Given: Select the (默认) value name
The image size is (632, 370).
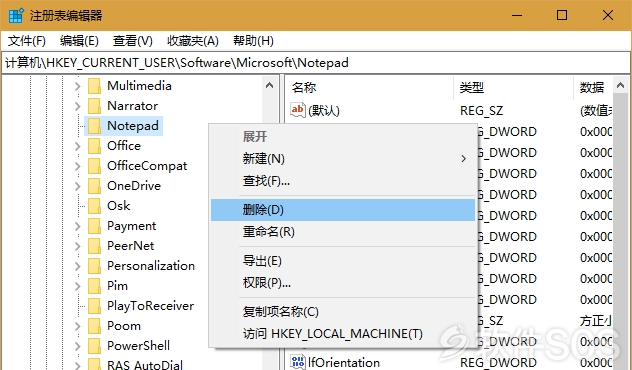Looking at the screenshot, I should click(x=324, y=110).
